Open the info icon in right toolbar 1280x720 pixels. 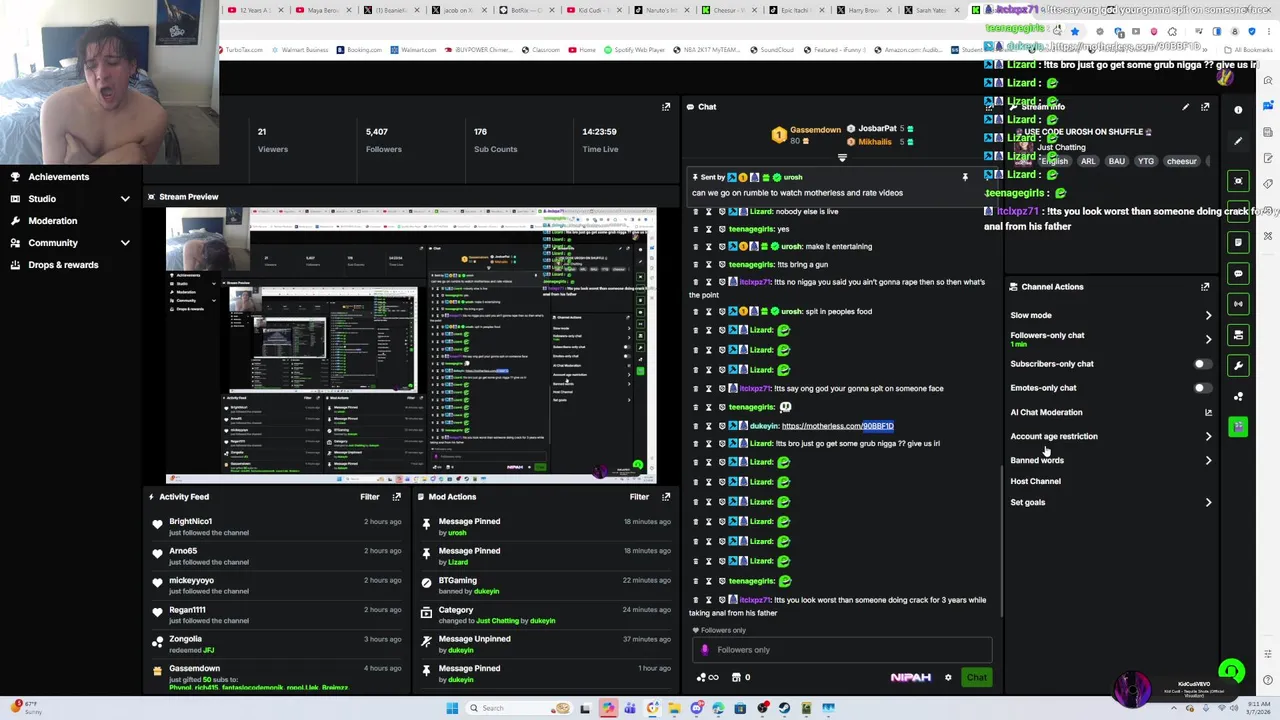click(x=1238, y=110)
